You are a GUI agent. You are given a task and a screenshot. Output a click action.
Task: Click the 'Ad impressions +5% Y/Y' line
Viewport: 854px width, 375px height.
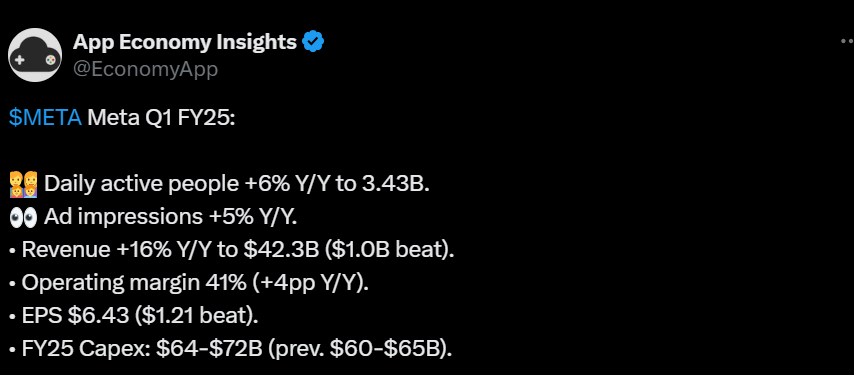(x=170, y=217)
